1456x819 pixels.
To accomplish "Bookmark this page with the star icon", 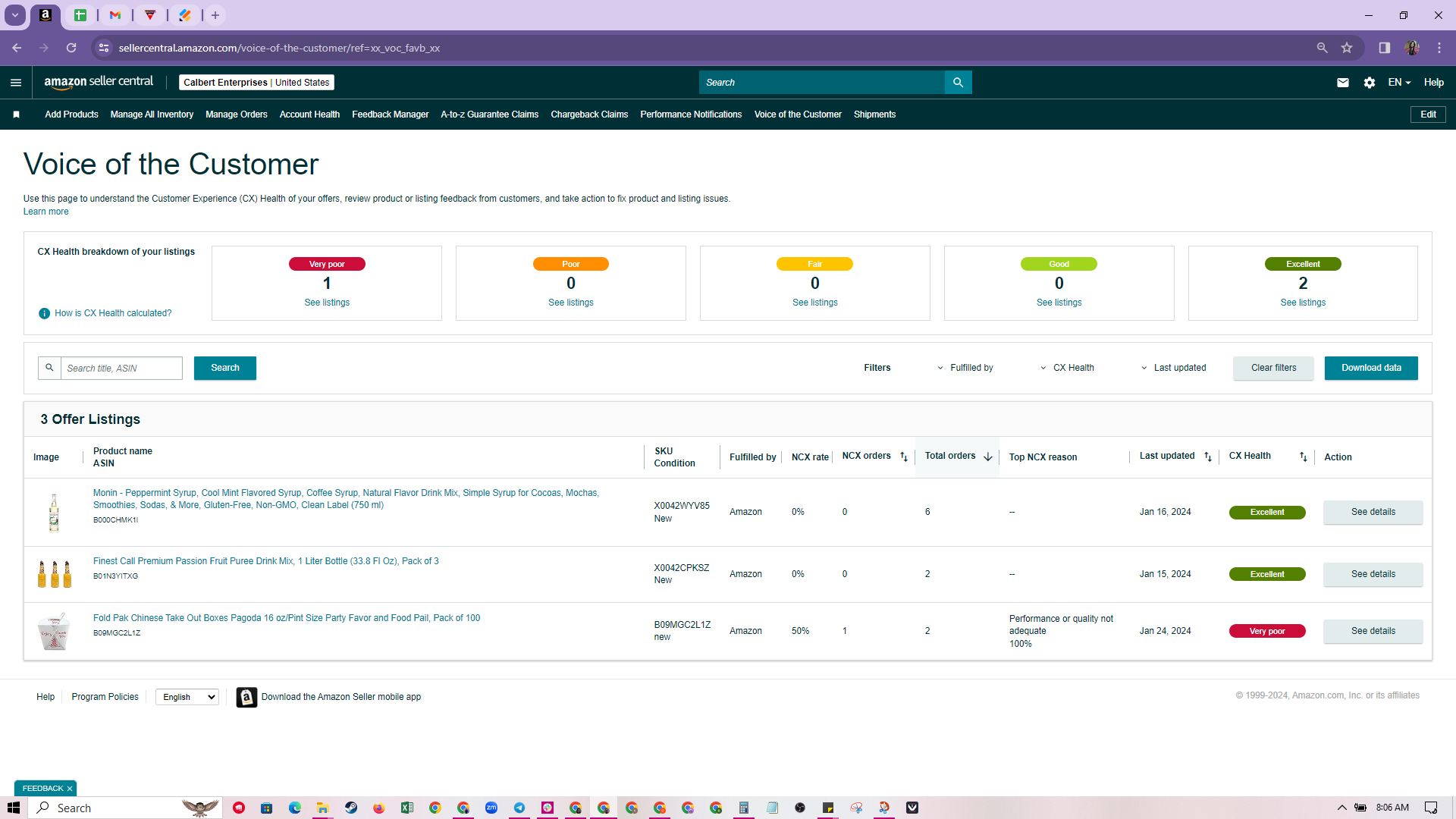I will [x=1347, y=48].
